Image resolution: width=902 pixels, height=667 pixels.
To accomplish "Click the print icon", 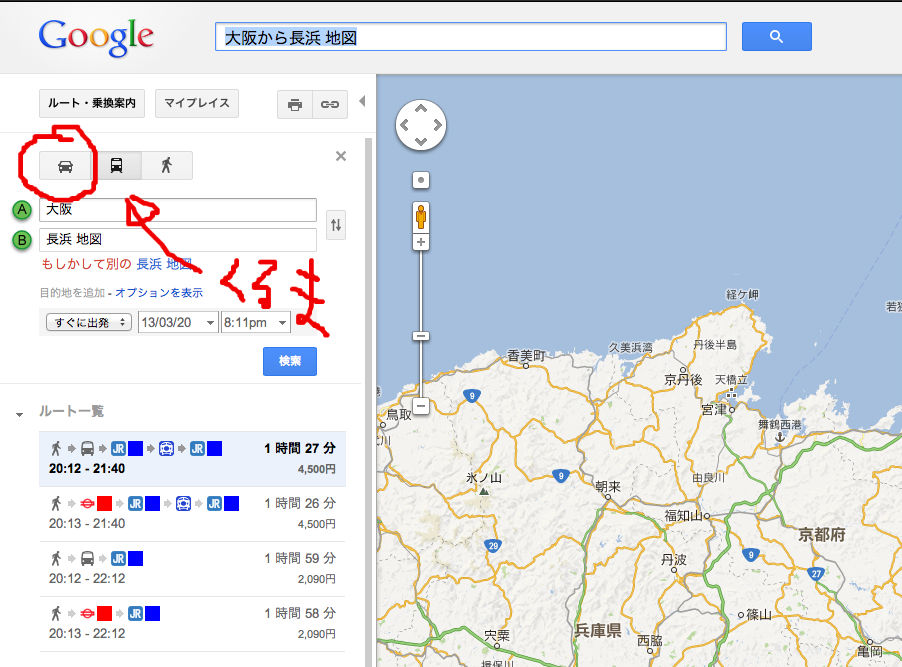I will pyautogui.click(x=295, y=105).
